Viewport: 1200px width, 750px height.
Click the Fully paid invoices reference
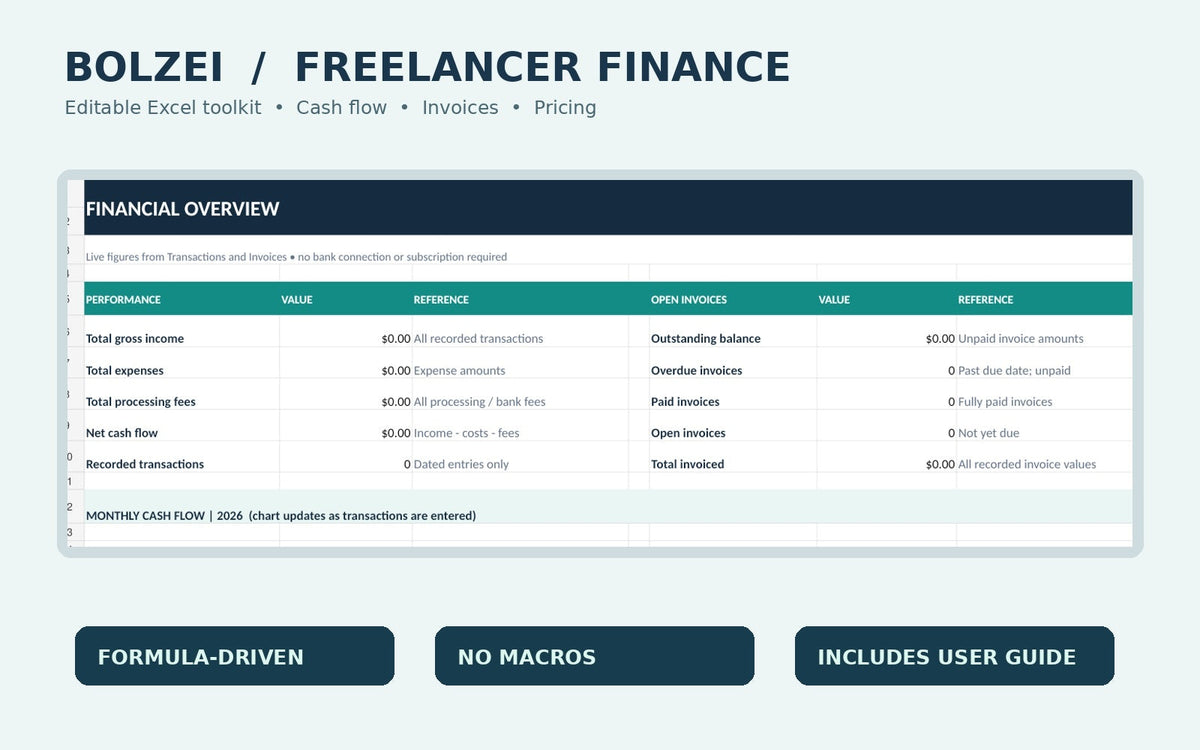point(1005,402)
